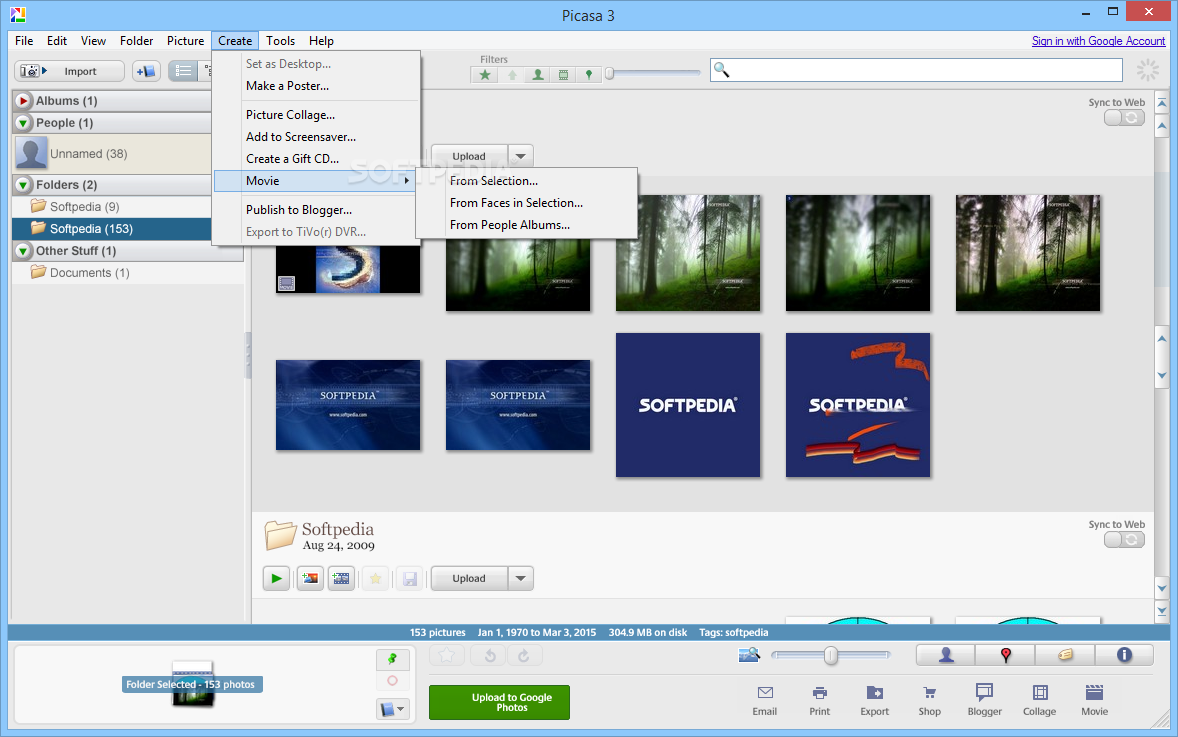Choose Make a Poster from menu
1178x737 pixels.
click(316, 86)
